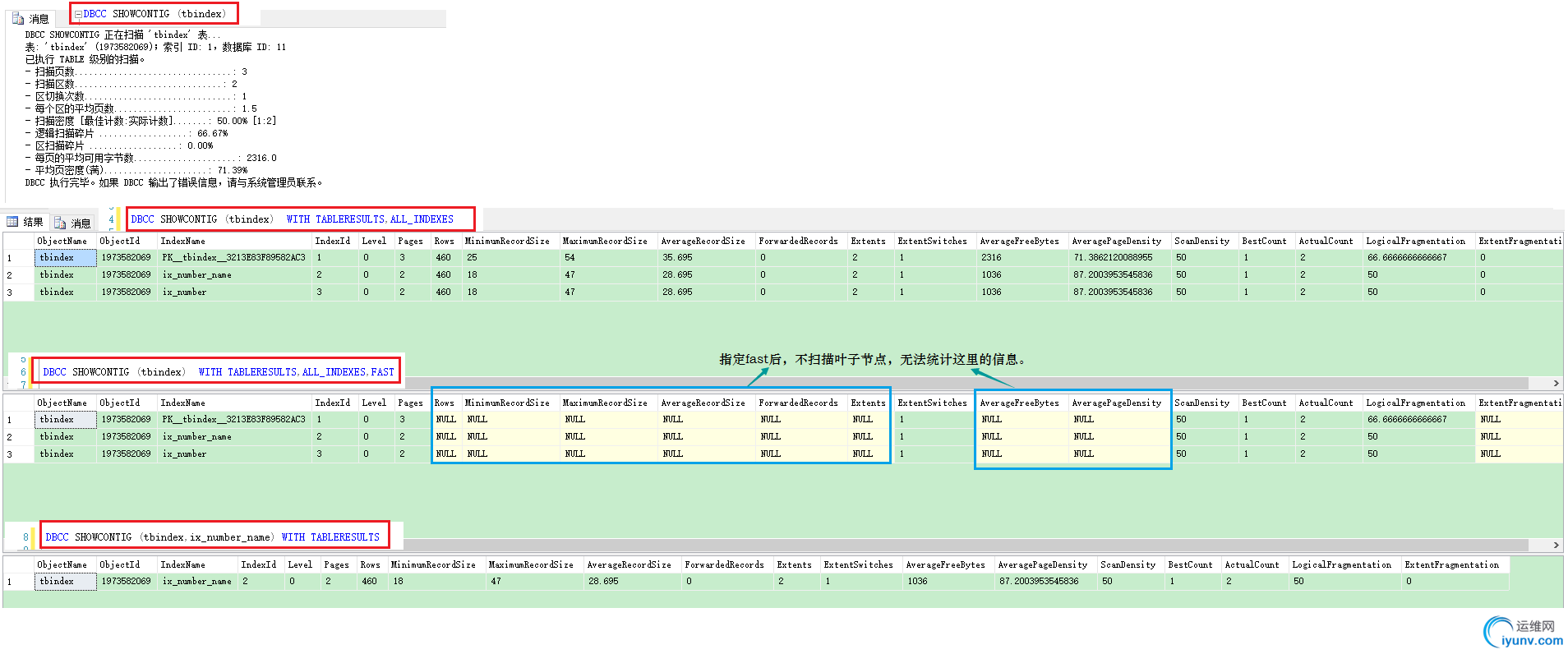Click the query line DBCC SHOWCONTIG (tbindex) at the top
This screenshot has height=654, width=1568.
[154, 13]
